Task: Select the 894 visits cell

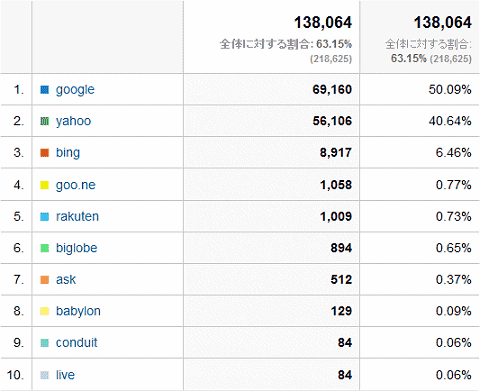Action: tap(271, 248)
